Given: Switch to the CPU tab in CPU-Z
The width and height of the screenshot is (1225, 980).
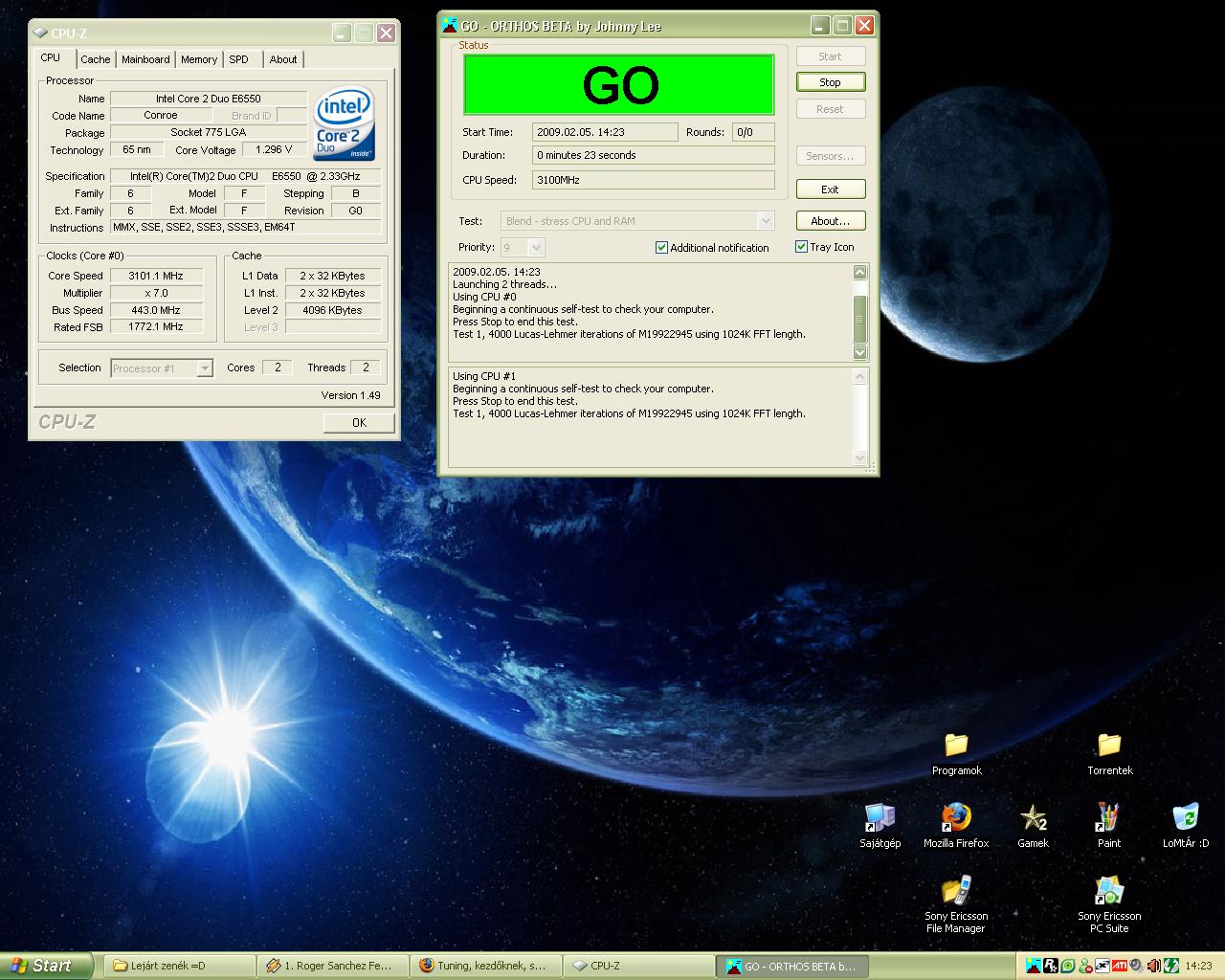Looking at the screenshot, I should click(51, 57).
